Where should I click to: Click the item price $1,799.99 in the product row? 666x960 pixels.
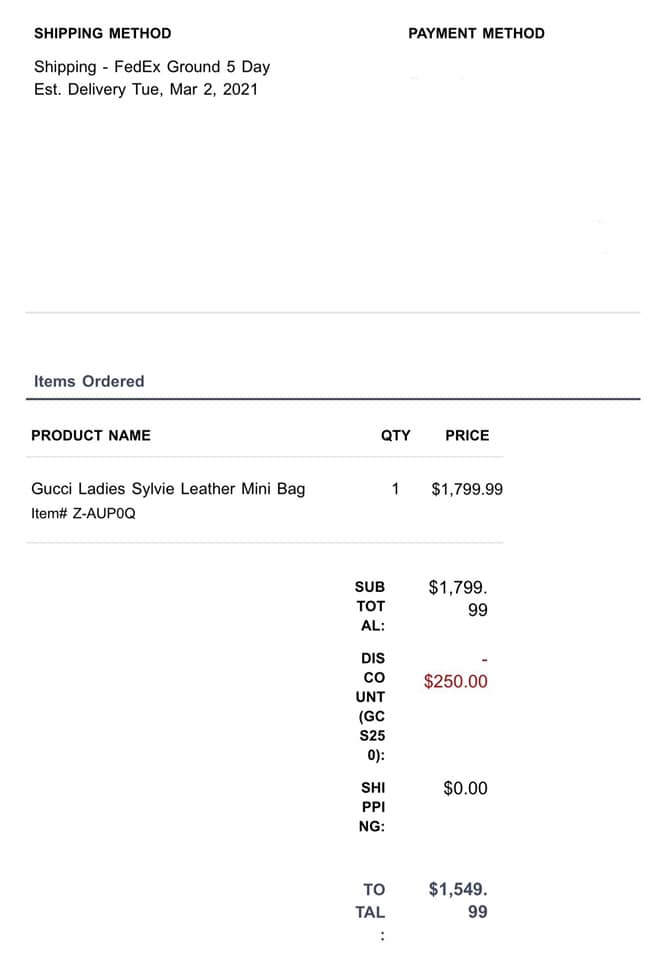(x=467, y=489)
